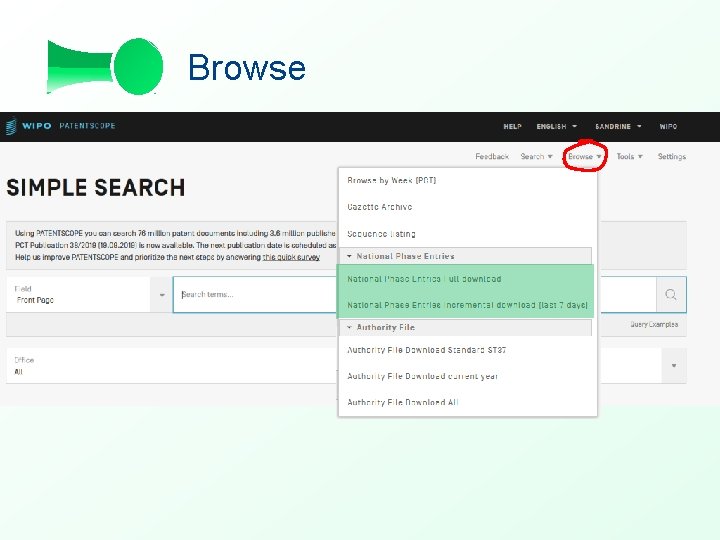This screenshot has width=720, height=540.
Task: Collapse Authority File section
Action: coord(466,327)
